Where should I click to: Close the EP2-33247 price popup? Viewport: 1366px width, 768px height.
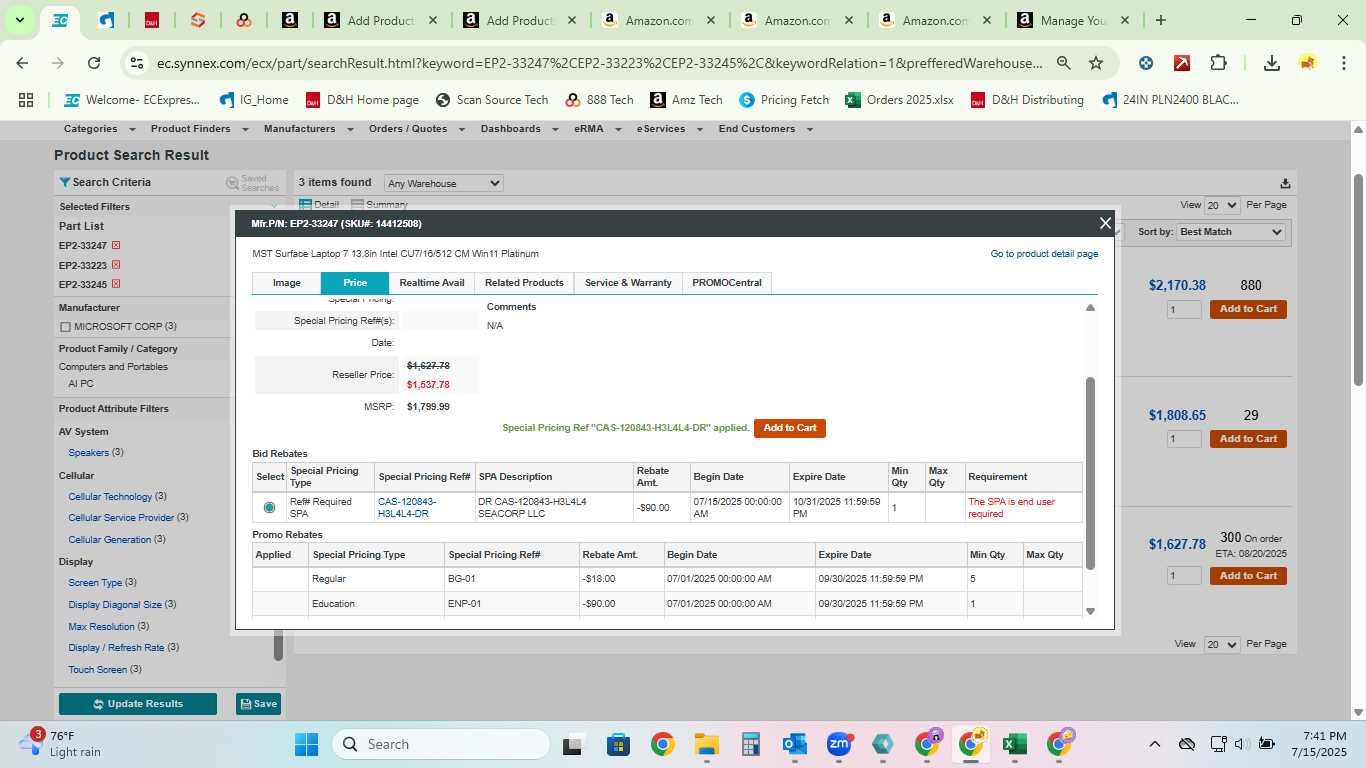pyautogui.click(x=1105, y=224)
